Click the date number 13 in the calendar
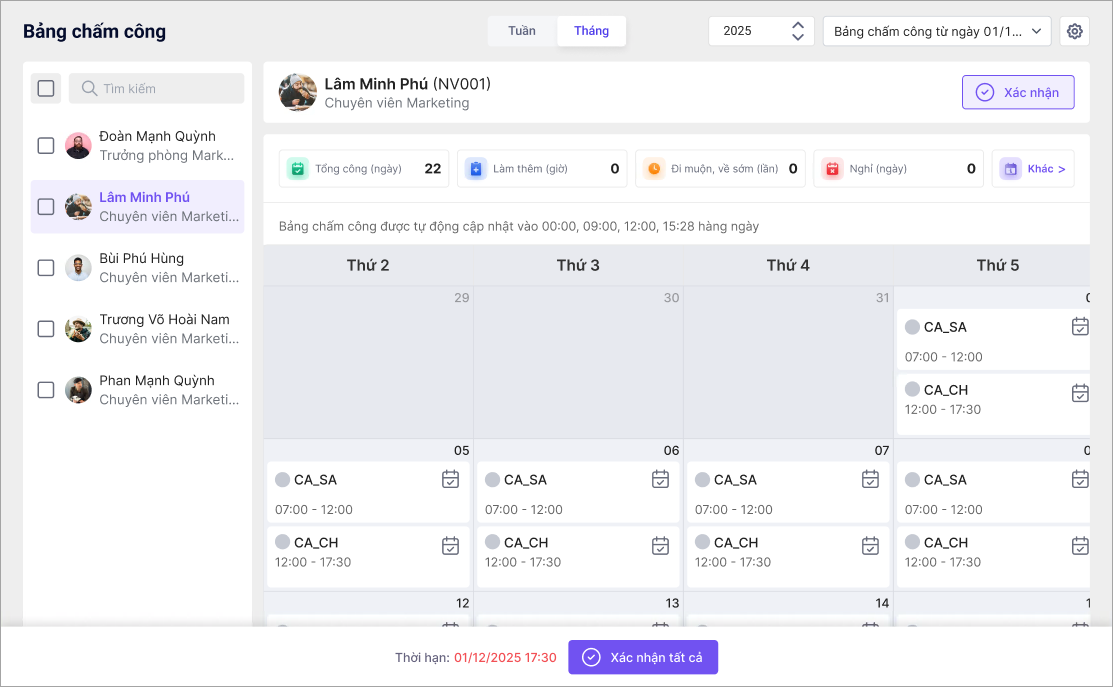This screenshot has height=687, width=1113. click(671, 603)
